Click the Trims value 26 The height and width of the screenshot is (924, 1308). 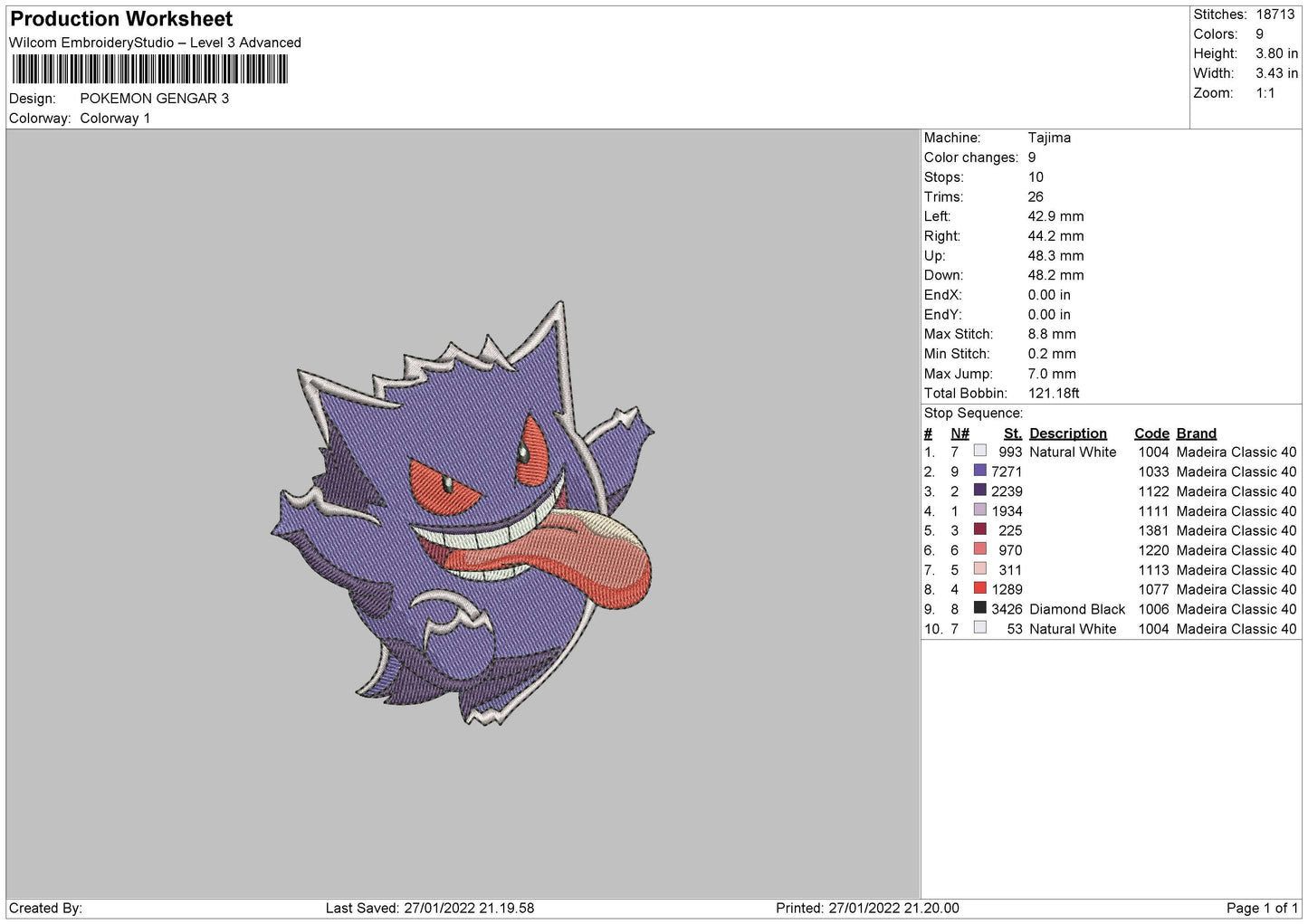1036,196
